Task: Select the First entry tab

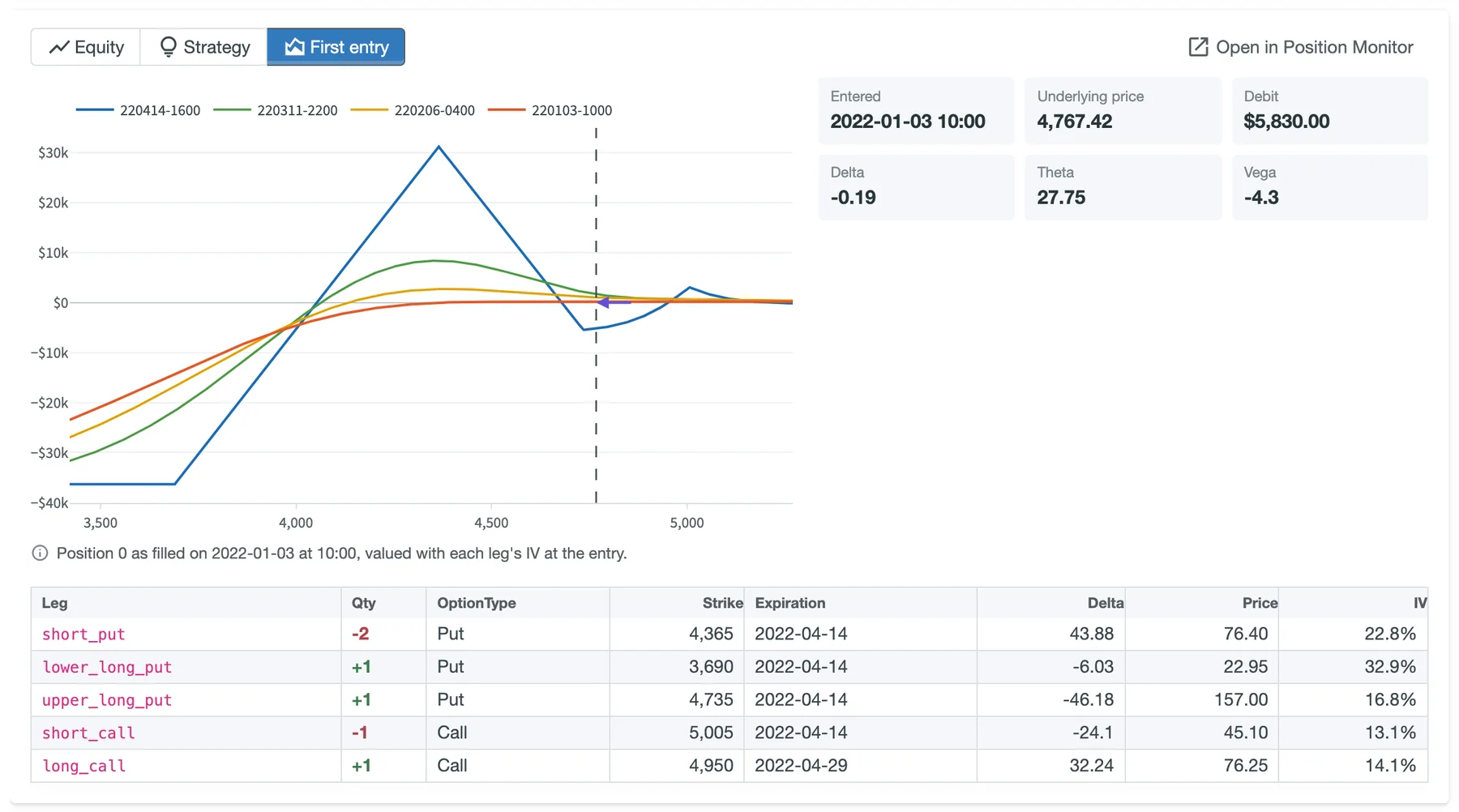Action: tap(336, 47)
